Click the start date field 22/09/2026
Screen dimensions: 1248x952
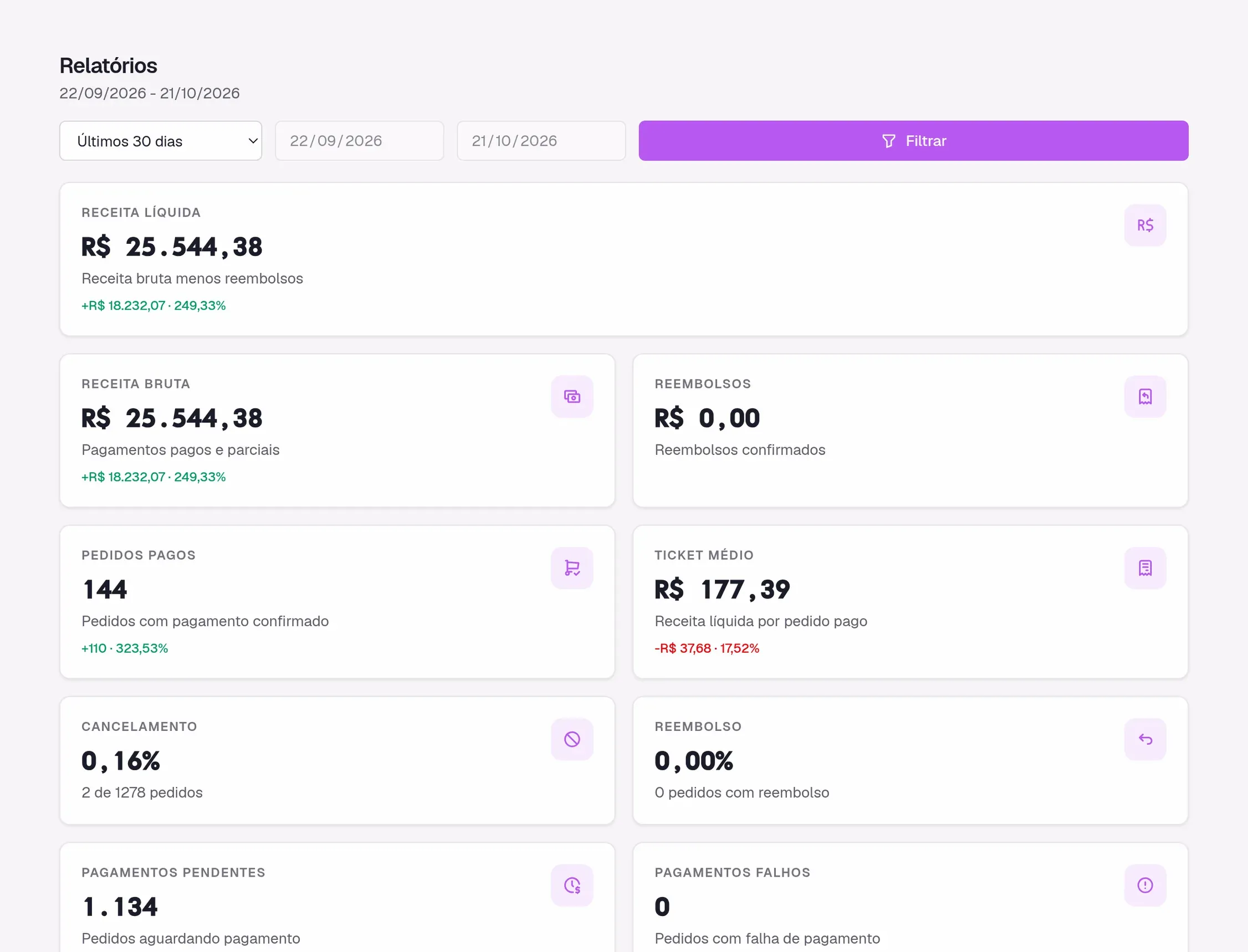tap(359, 141)
